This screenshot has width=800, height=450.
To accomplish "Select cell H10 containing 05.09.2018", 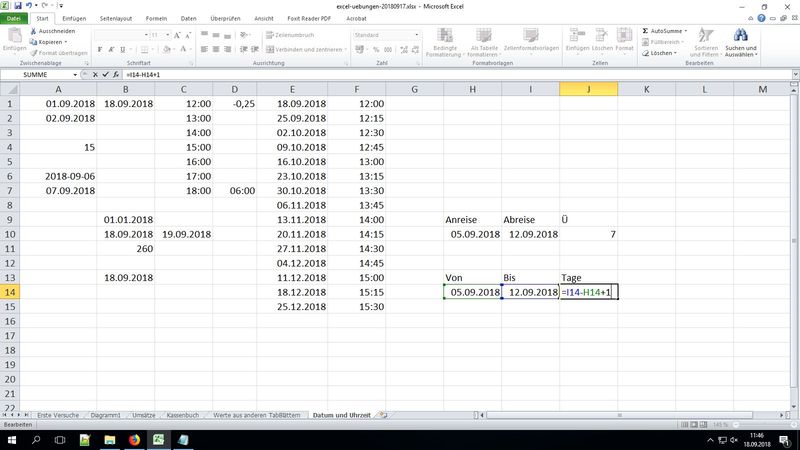I will click(x=472, y=234).
